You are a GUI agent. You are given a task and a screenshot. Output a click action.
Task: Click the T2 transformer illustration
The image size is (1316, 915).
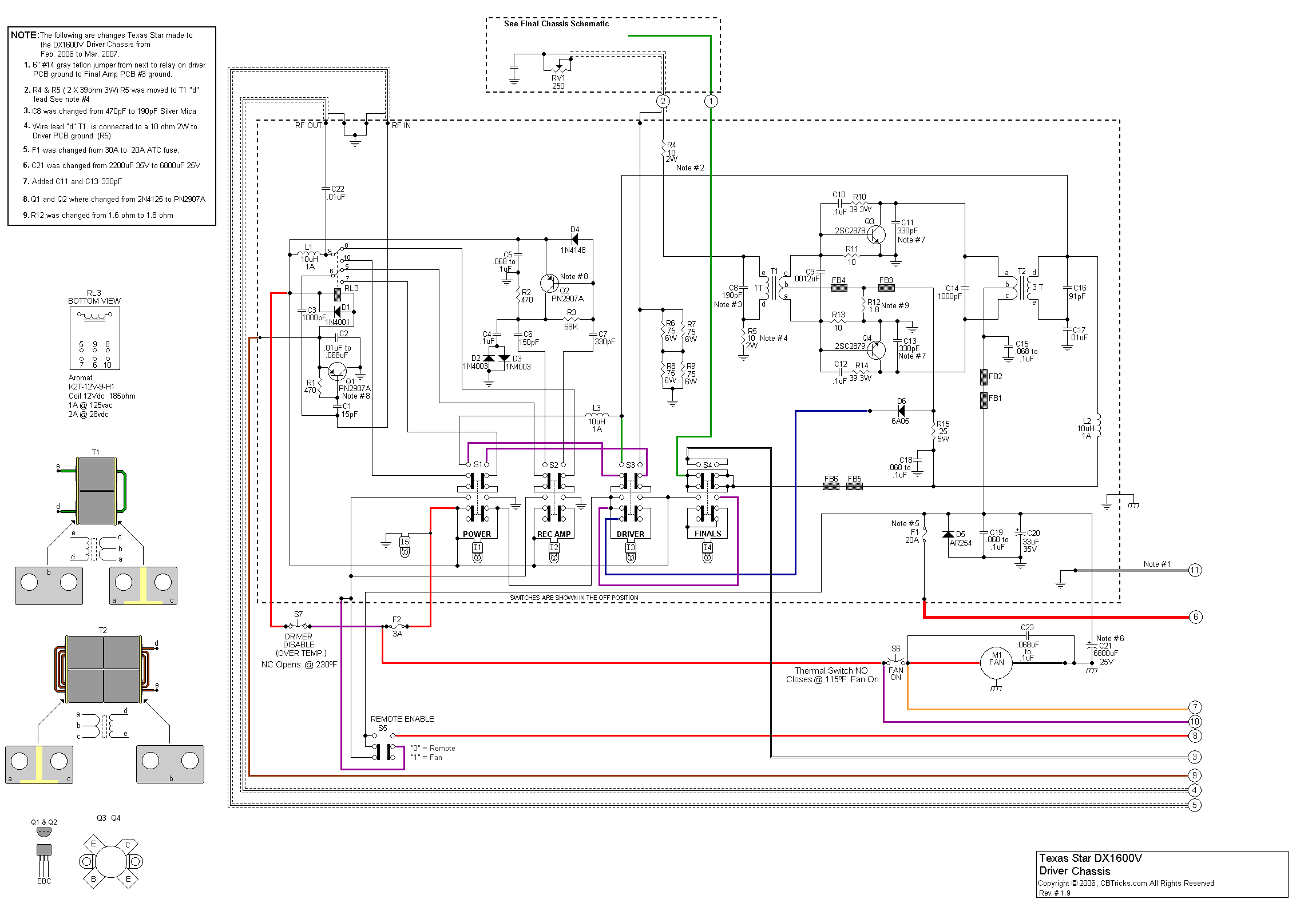[x=104, y=669]
